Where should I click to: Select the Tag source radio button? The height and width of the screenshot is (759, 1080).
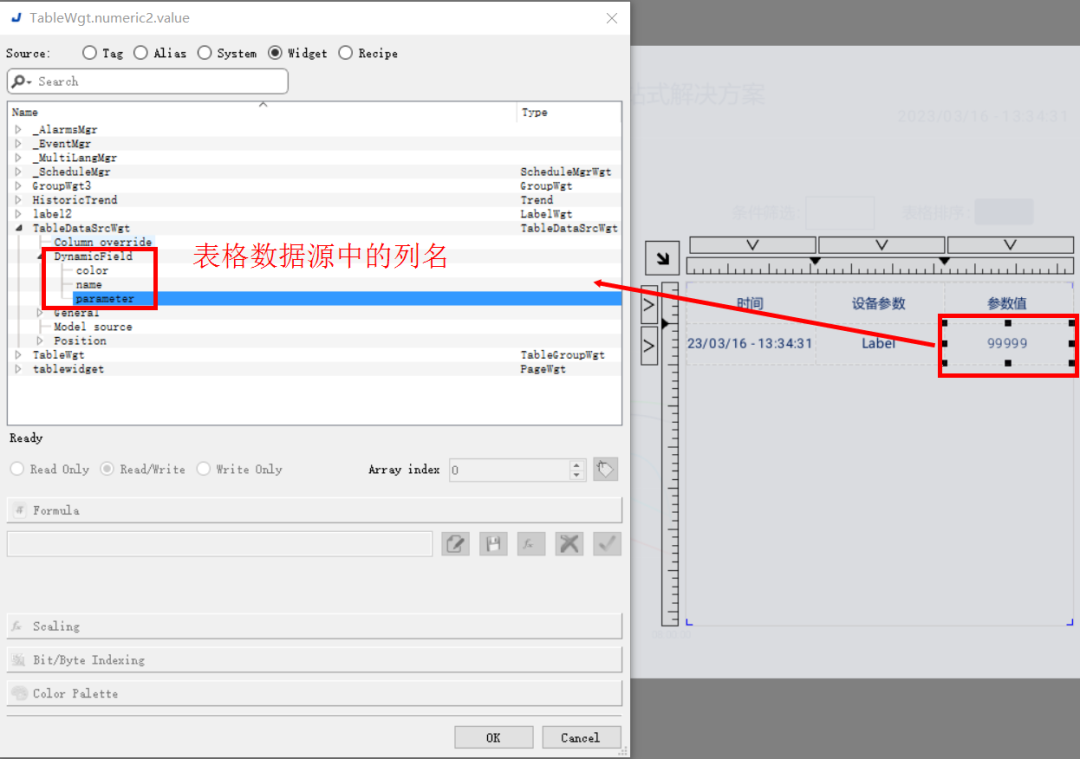[89, 53]
